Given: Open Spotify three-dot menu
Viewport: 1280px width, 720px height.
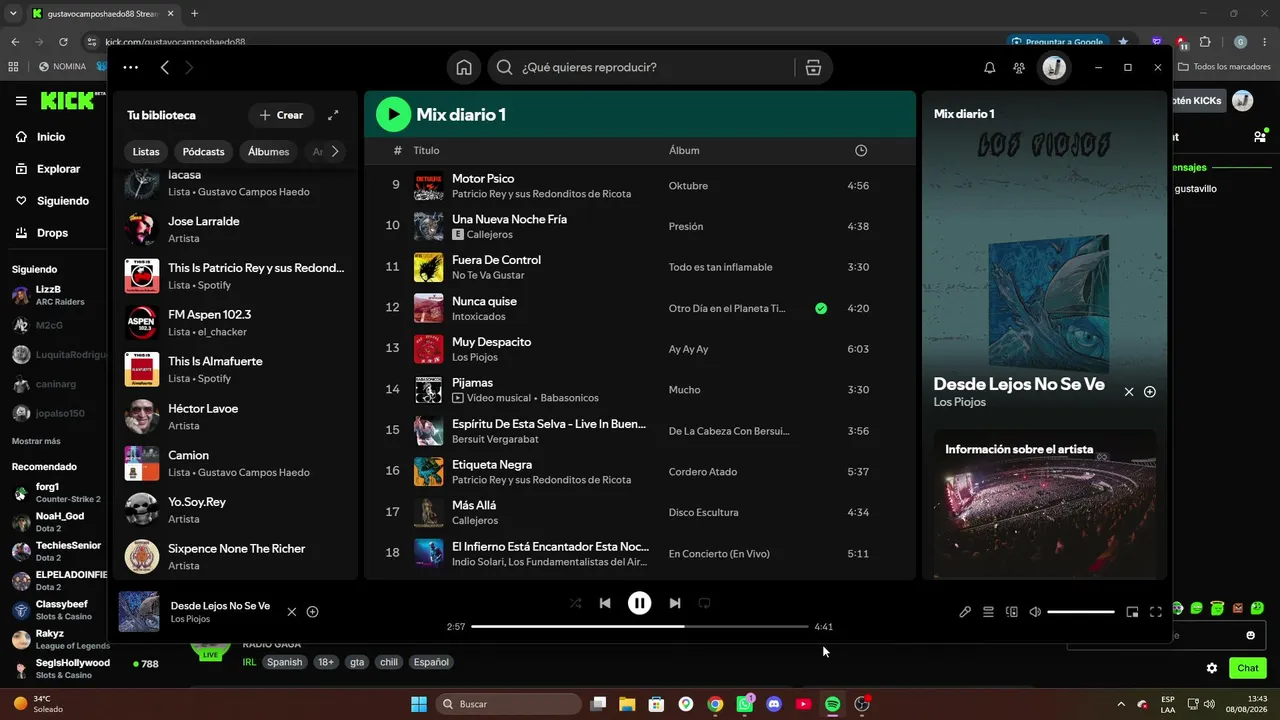Looking at the screenshot, I should (131, 67).
